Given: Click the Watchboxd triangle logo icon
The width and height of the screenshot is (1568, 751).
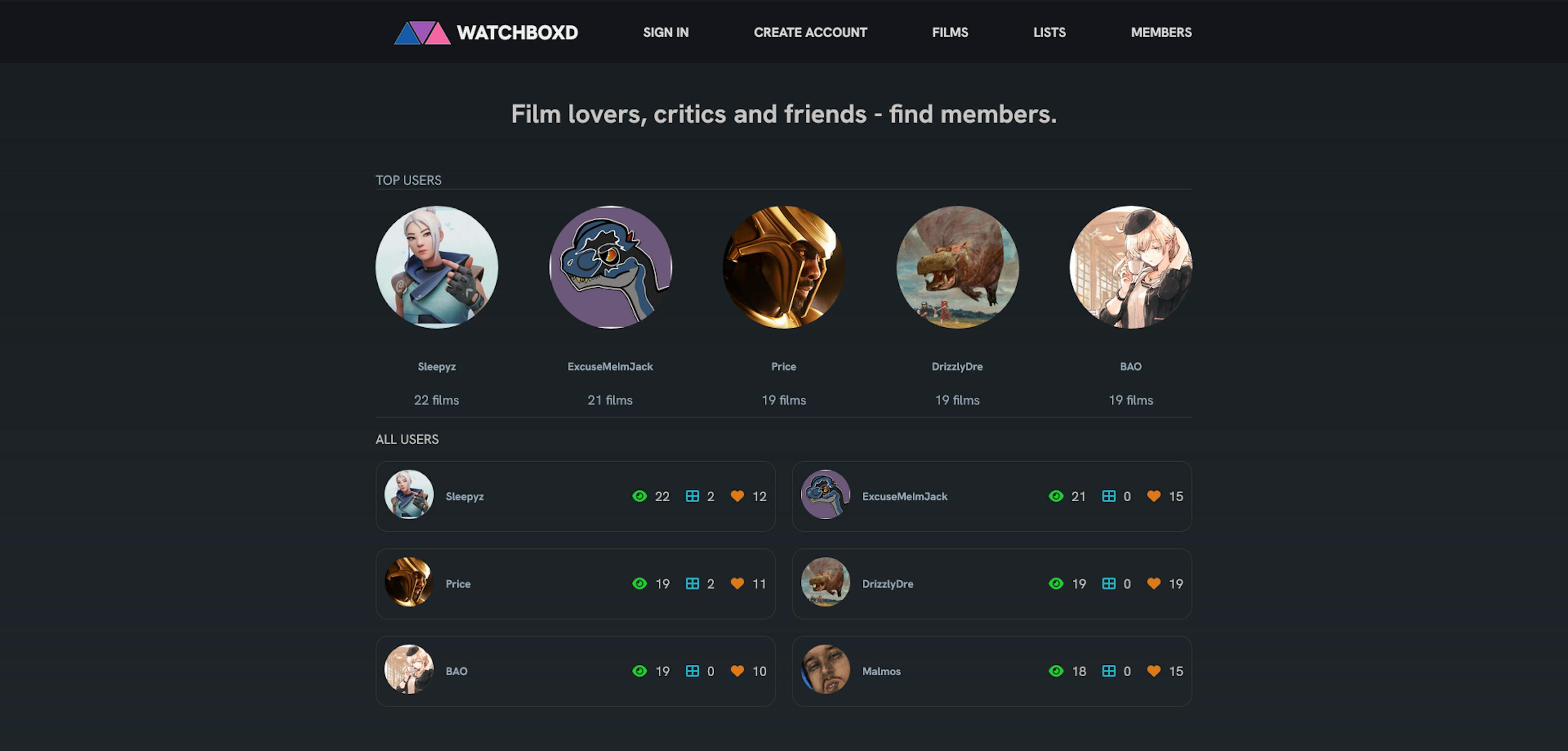Looking at the screenshot, I should click(x=423, y=33).
